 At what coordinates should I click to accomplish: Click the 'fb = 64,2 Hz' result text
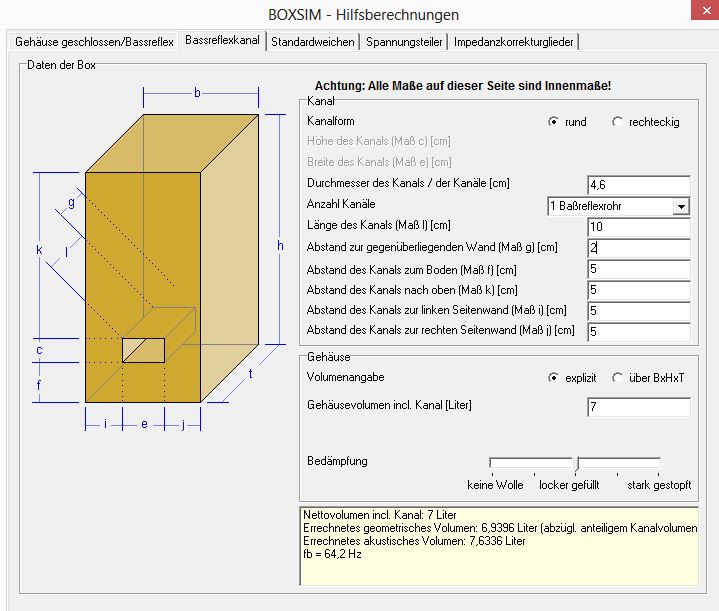pos(332,554)
